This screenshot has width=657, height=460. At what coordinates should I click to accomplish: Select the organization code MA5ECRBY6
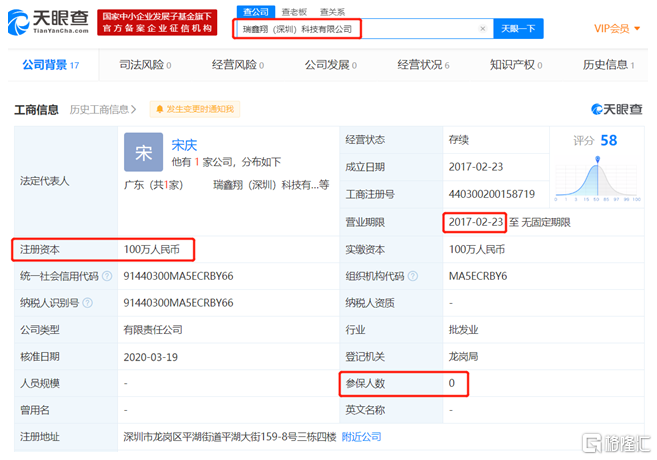478,276
